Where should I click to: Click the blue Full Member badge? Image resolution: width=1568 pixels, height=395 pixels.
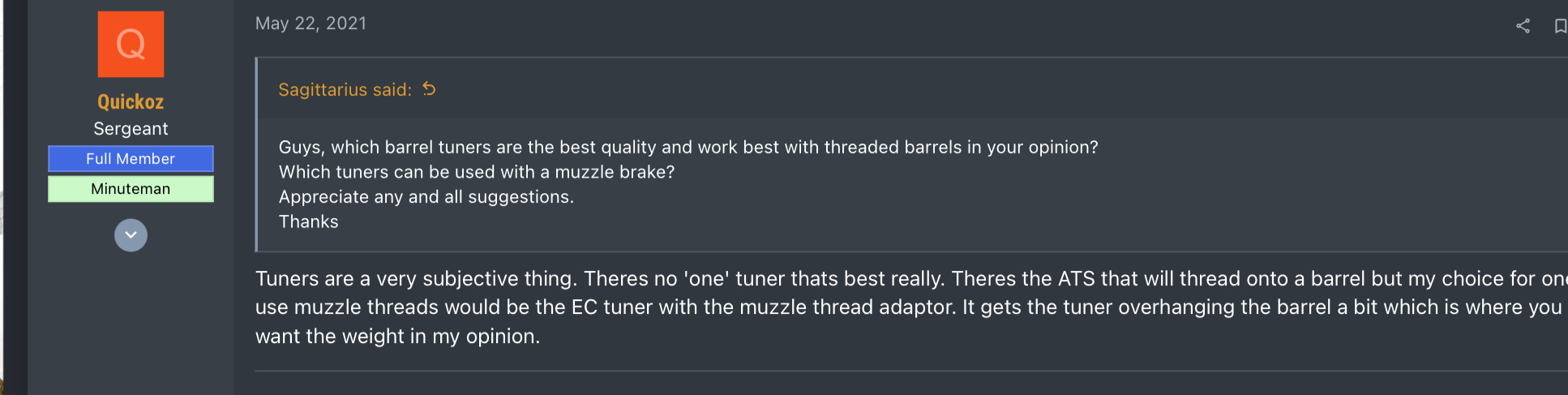(131, 159)
